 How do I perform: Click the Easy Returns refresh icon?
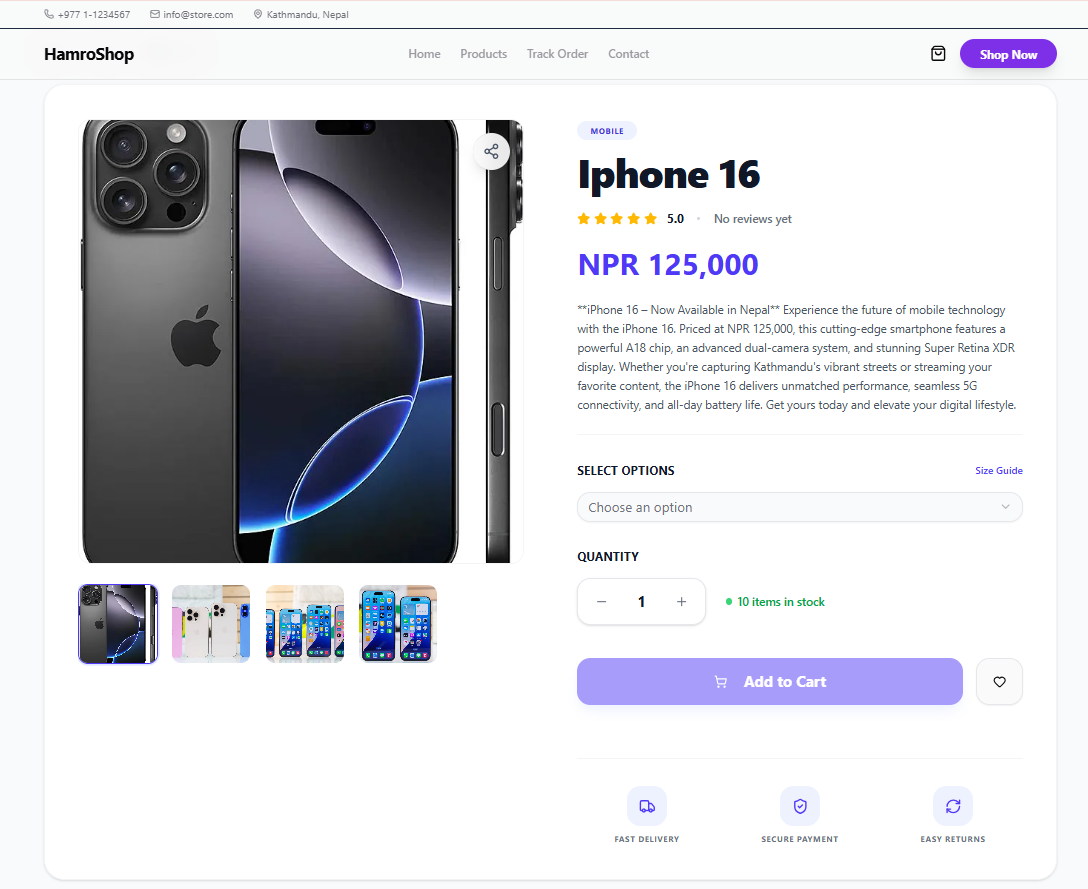pyautogui.click(x=953, y=806)
